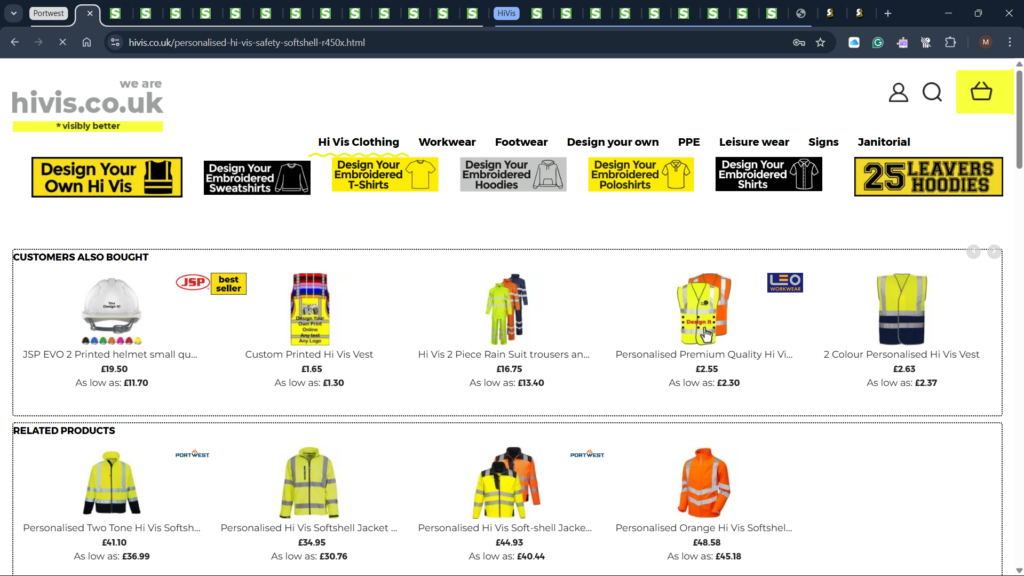The width and height of the screenshot is (1024, 576).
Task: View site information for hivis.co.uk
Action: pyautogui.click(x=115, y=42)
